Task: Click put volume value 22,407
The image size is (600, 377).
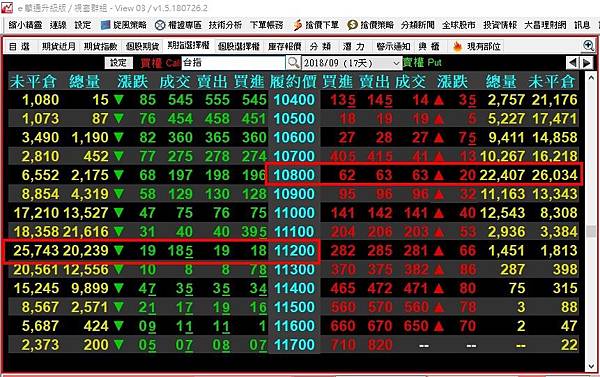Action: (502, 175)
